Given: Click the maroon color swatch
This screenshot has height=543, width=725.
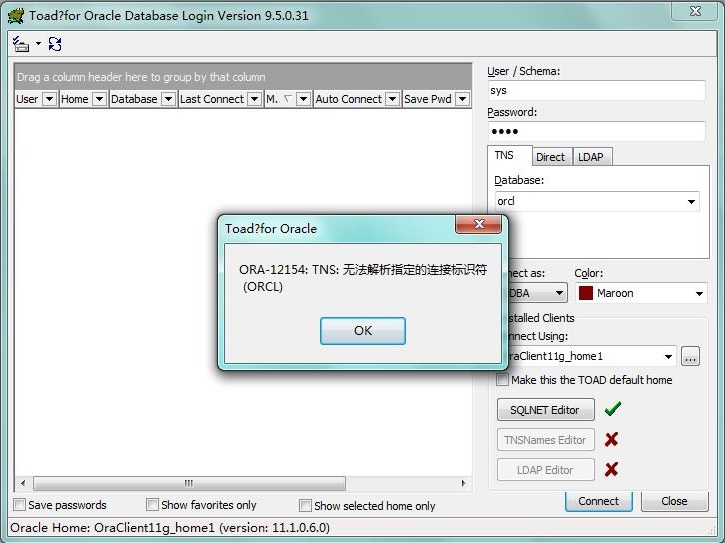Looking at the screenshot, I should (x=587, y=293).
